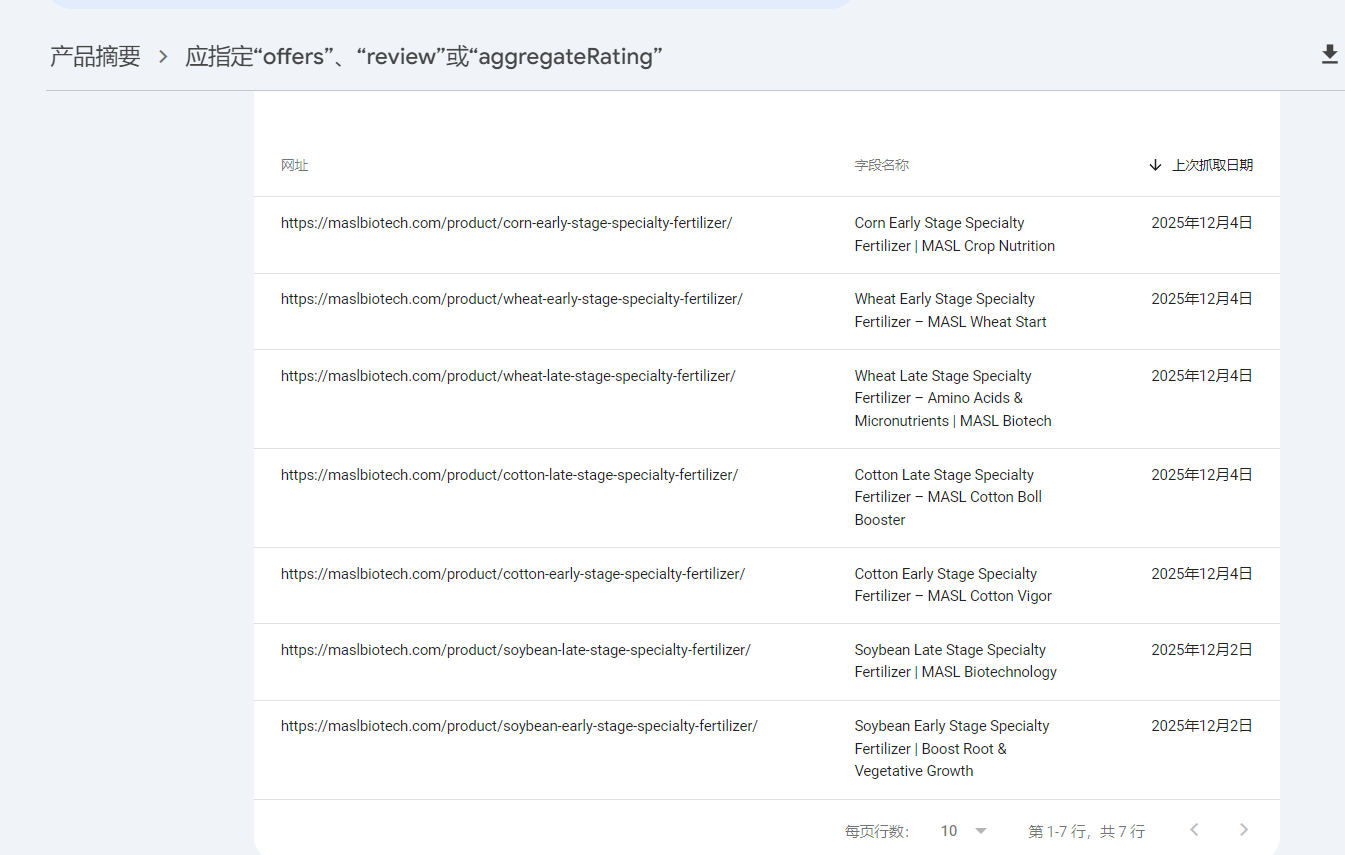Open the wheat-early-stage-specialty-fertilizer URL row
Viewport: 1345px width, 855px height.
click(x=767, y=311)
